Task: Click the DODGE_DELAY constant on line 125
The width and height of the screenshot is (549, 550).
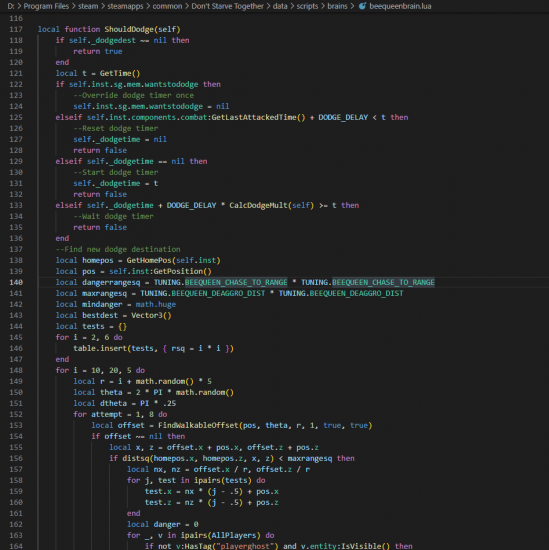Action: pyautogui.click(x=343, y=117)
